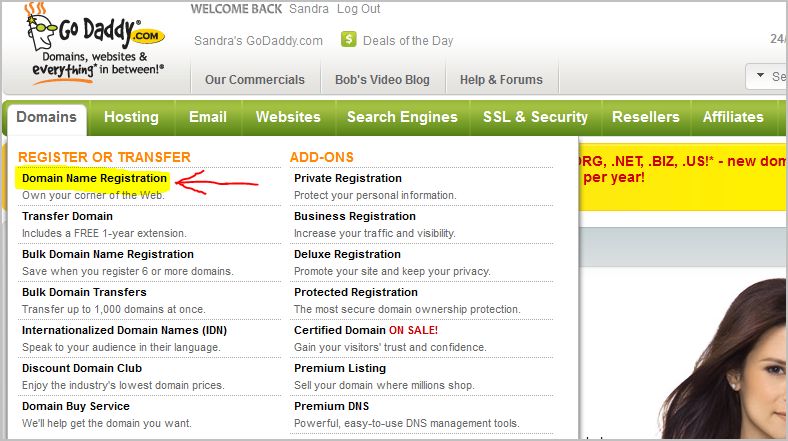The height and width of the screenshot is (441, 788).
Task: Click the green Deals of the Day icon
Action: point(349,40)
